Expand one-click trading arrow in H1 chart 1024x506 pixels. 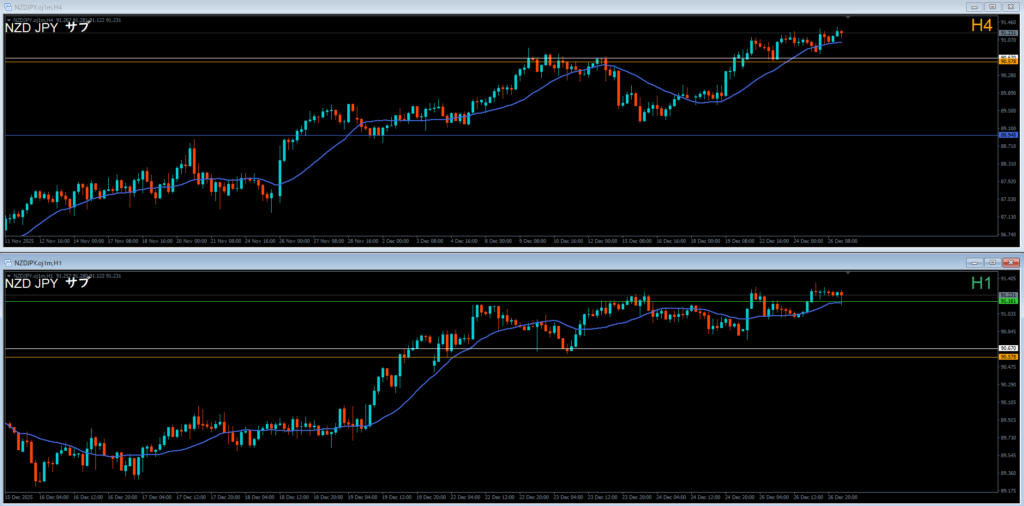pyautogui.click(x=8, y=276)
